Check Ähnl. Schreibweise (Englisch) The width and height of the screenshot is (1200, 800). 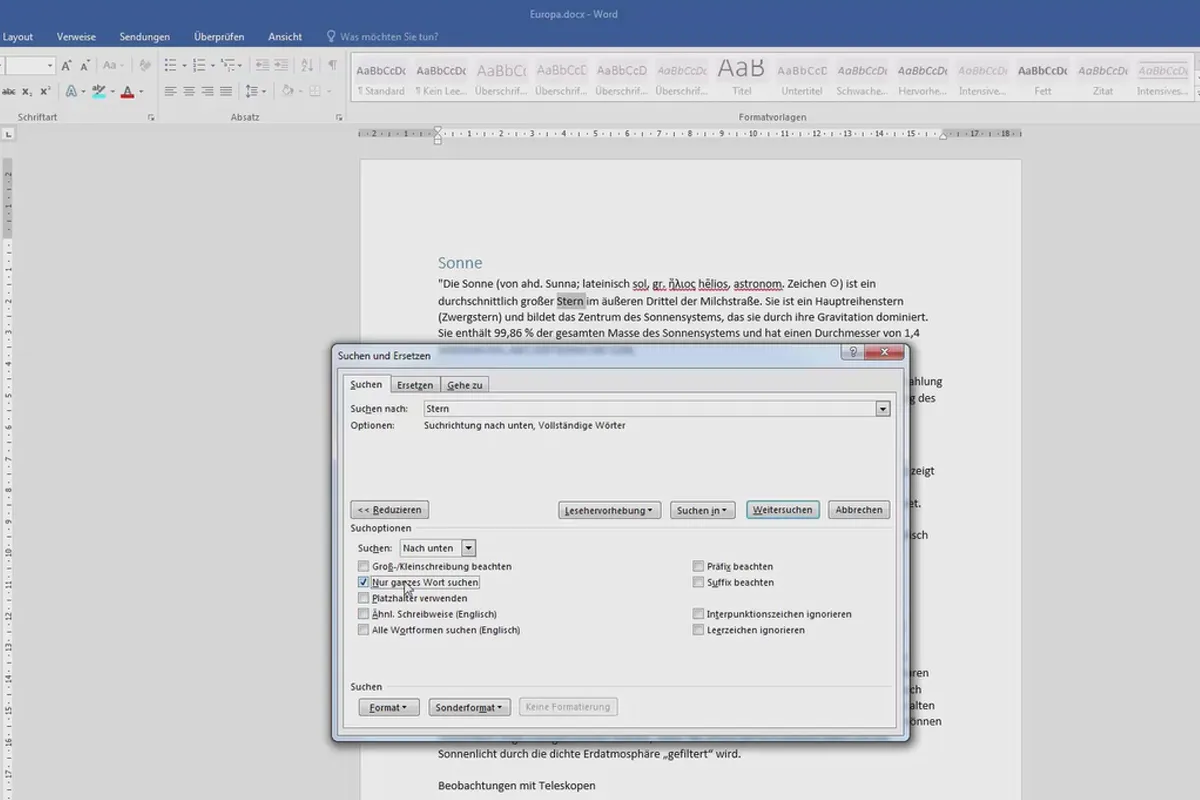tap(363, 614)
